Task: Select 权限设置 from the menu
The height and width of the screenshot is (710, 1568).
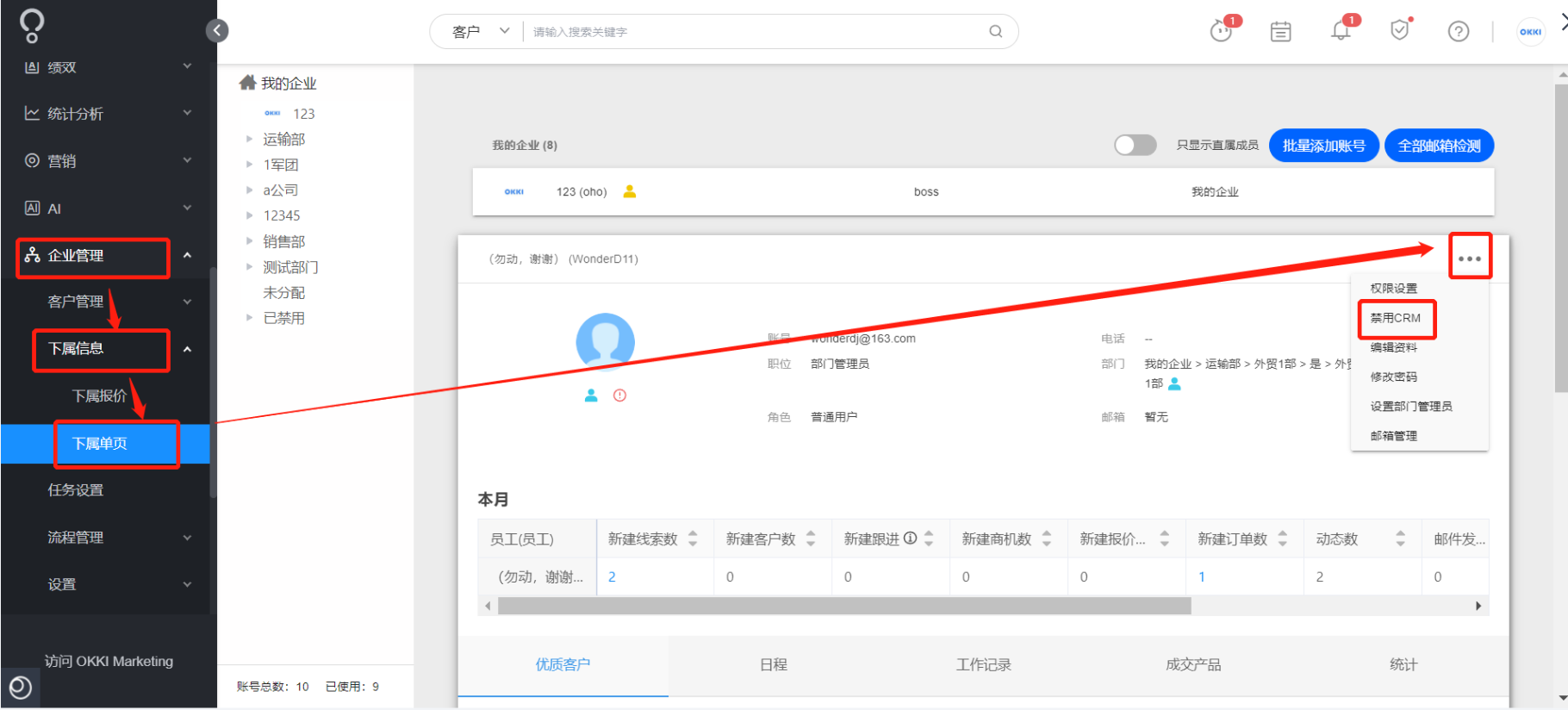Action: pos(1394,289)
